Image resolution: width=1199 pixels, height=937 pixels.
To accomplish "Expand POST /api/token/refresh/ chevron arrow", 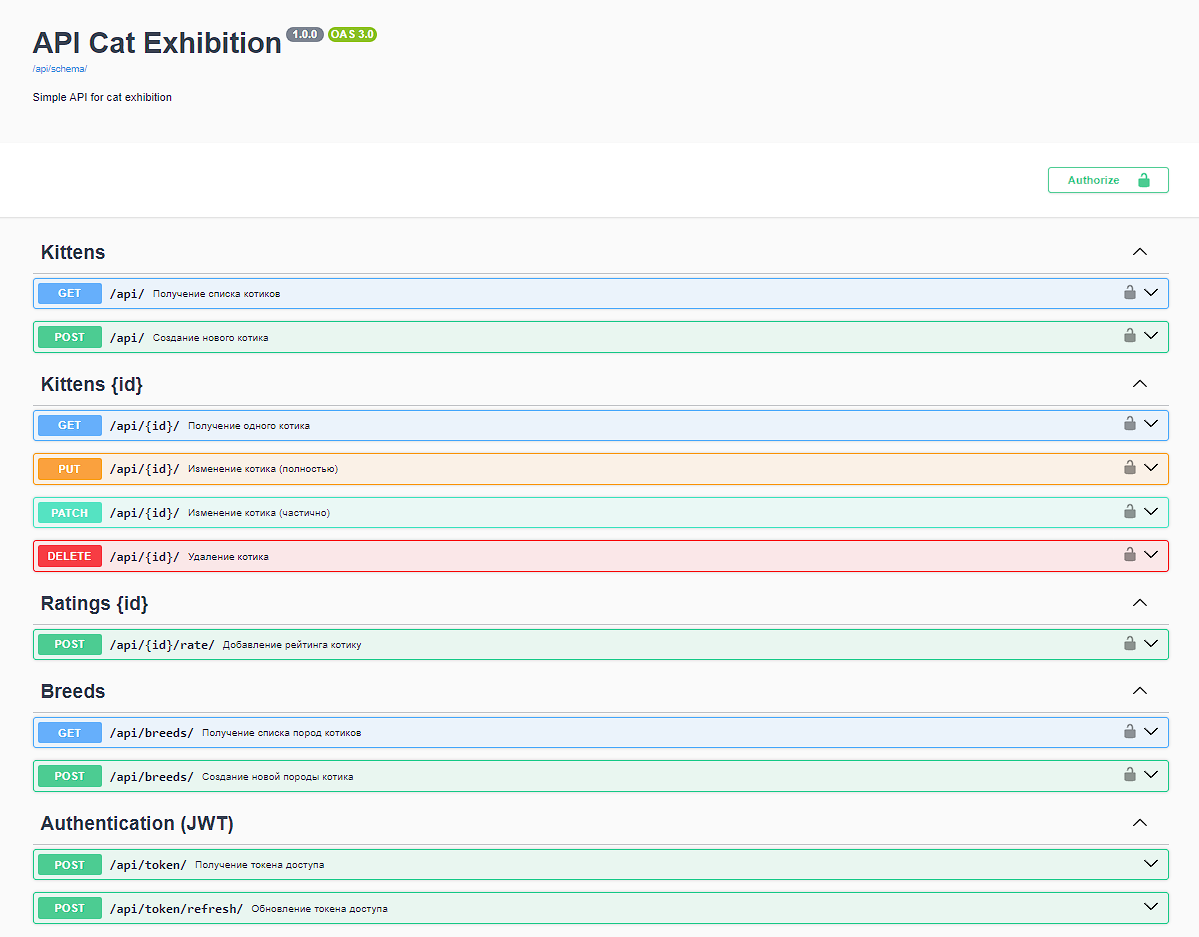I will [x=1151, y=907].
